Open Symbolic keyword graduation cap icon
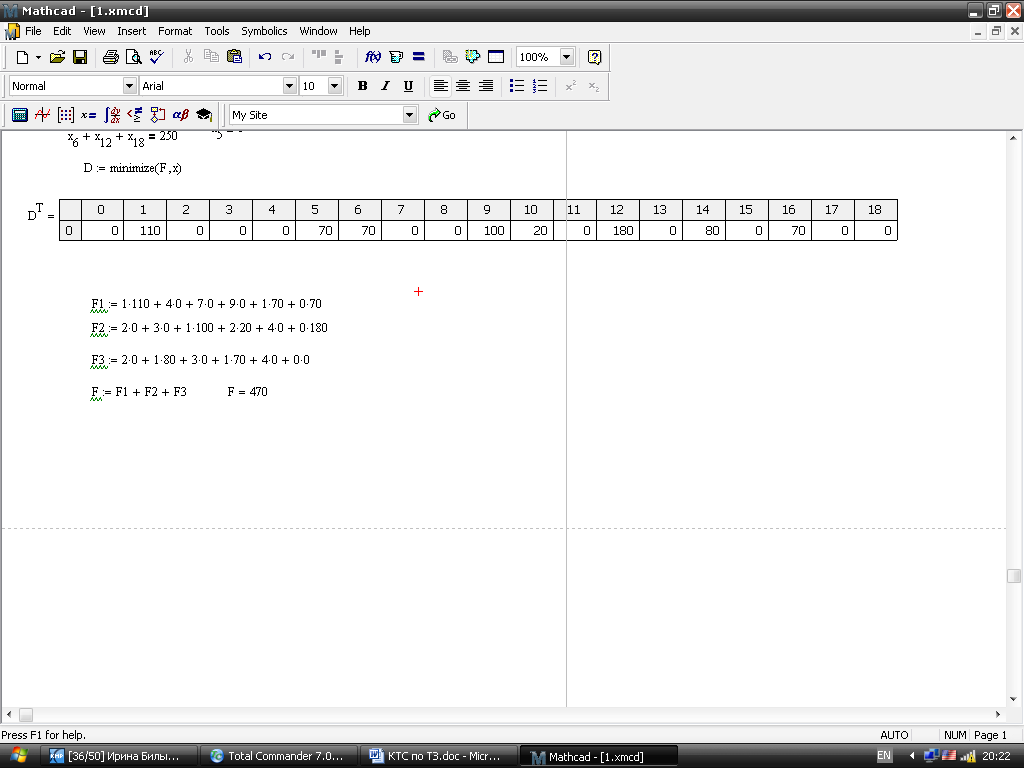 [203, 116]
